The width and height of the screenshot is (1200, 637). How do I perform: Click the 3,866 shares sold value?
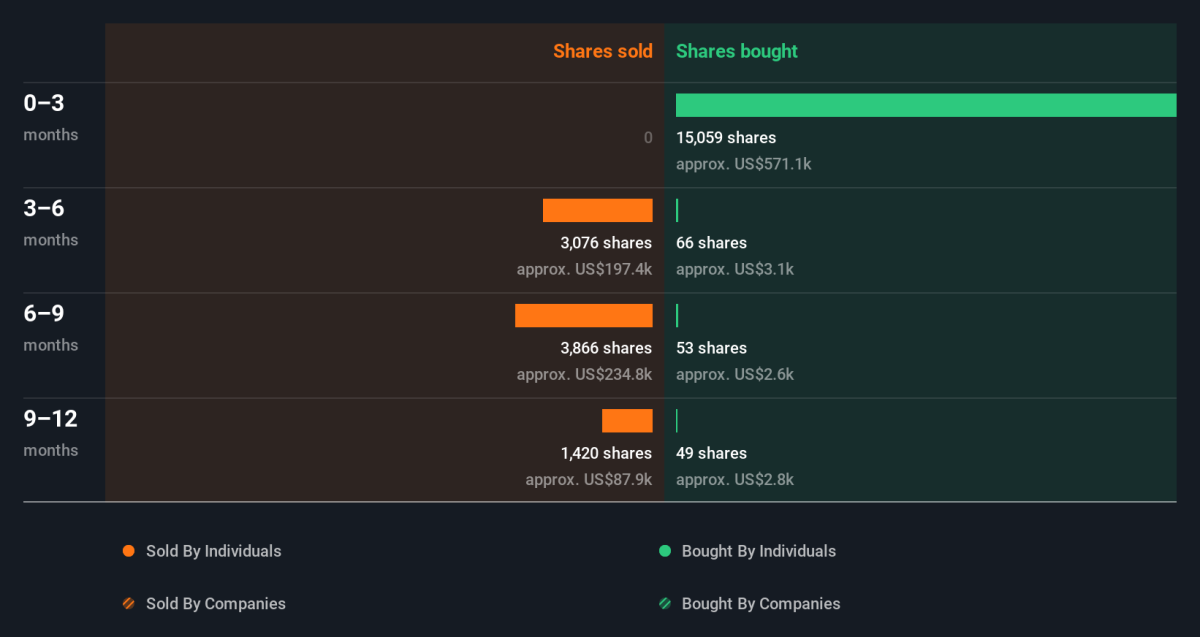click(x=605, y=348)
